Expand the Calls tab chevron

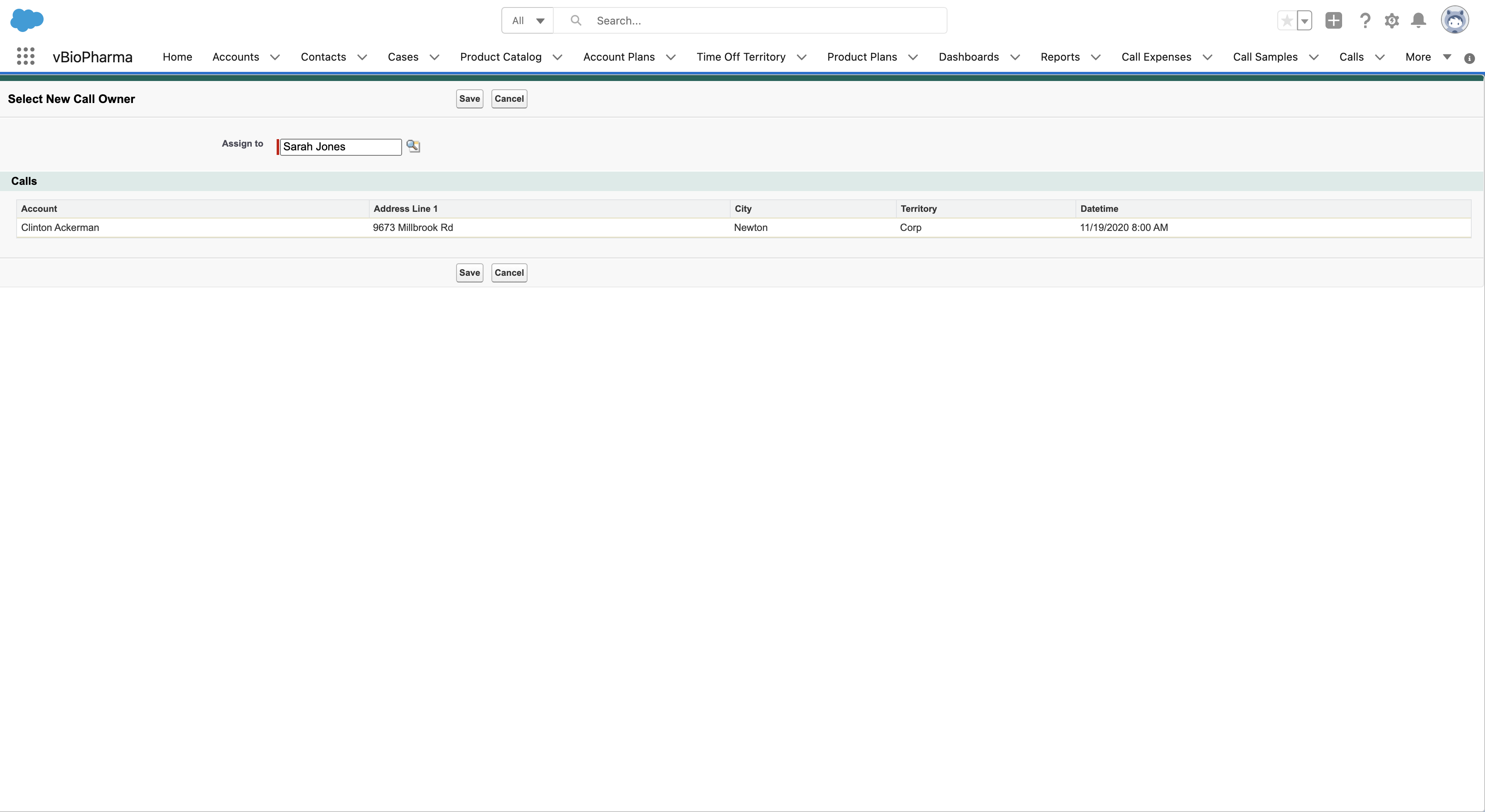tap(1380, 57)
